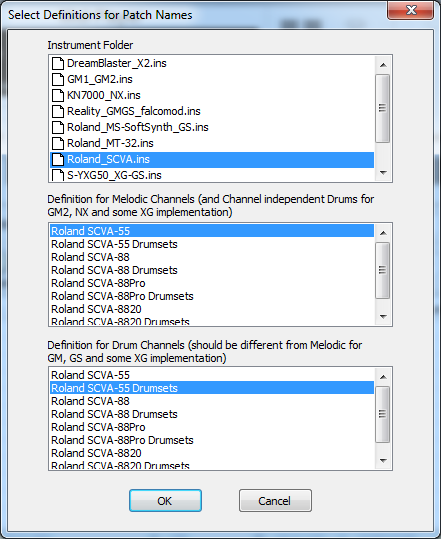
Task: Close the Select Definitions dialog window
Action: [410, 10]
